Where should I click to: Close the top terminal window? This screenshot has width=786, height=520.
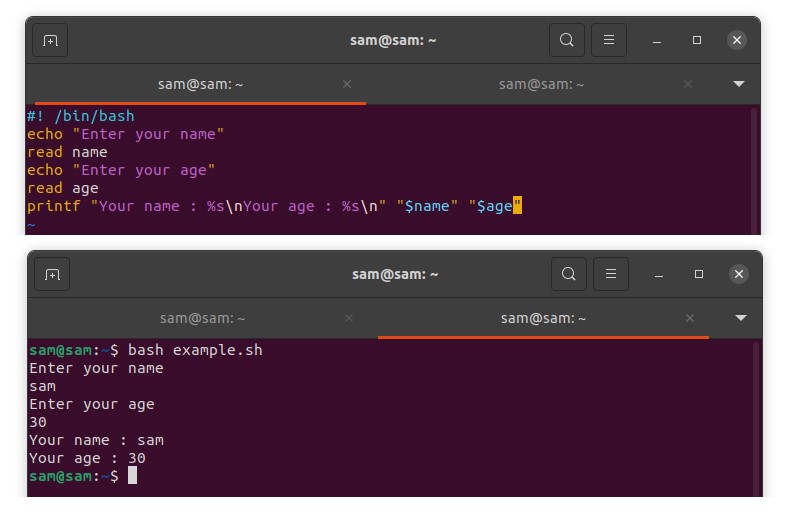(737, 41)
